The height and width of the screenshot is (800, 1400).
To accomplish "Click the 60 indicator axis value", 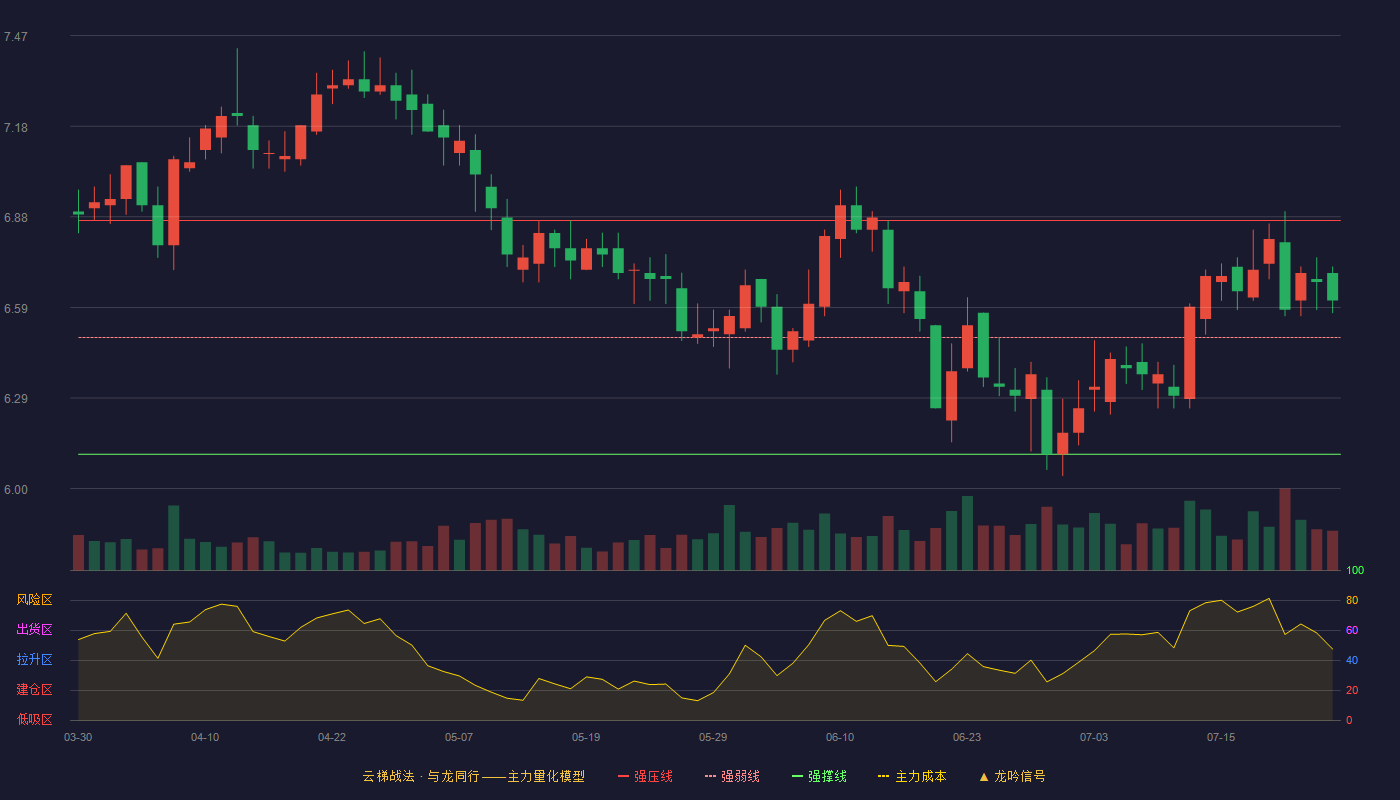I will click(1351, 630).
